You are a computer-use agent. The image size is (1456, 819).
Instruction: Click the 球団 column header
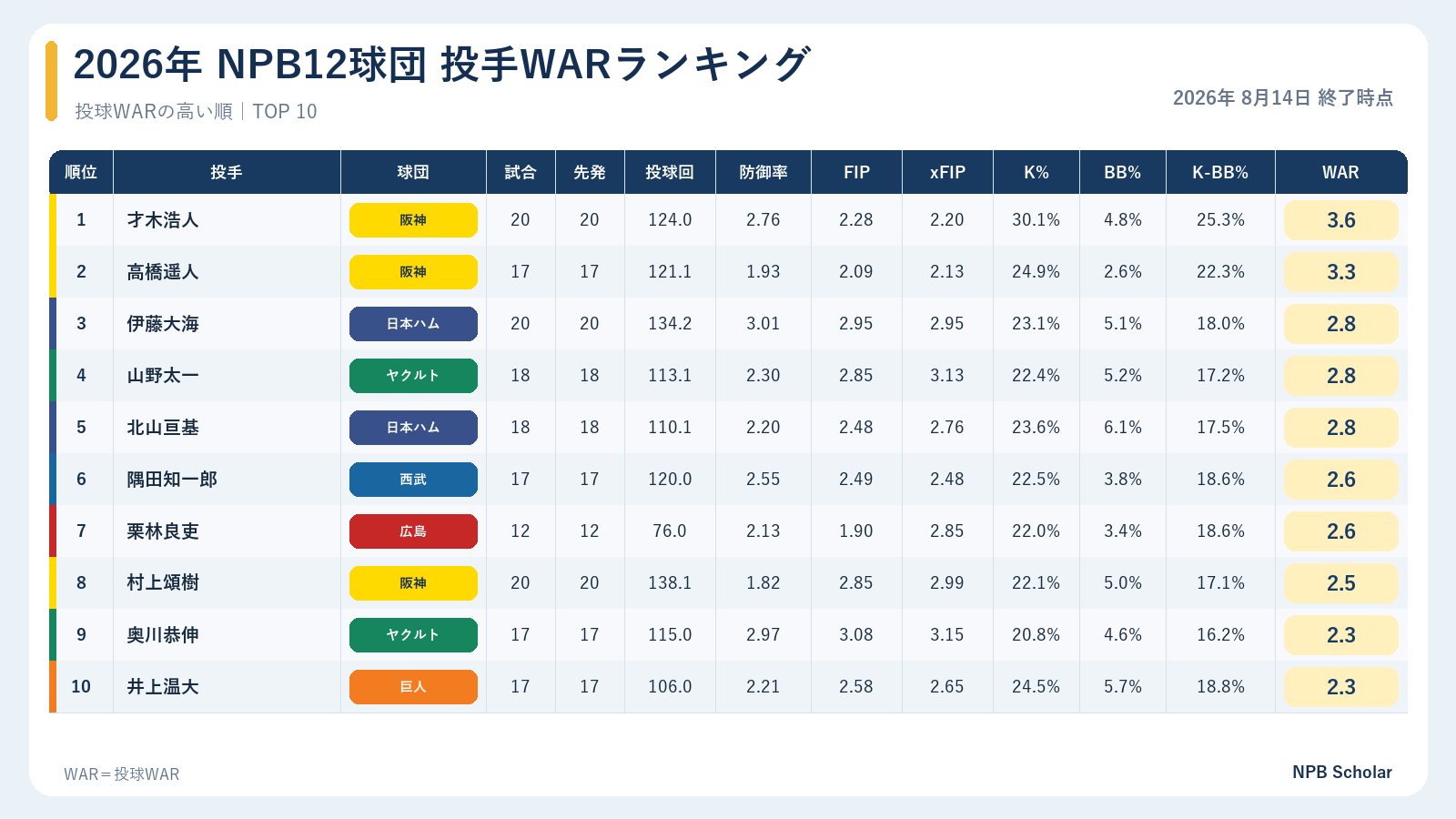pos(413,172)
